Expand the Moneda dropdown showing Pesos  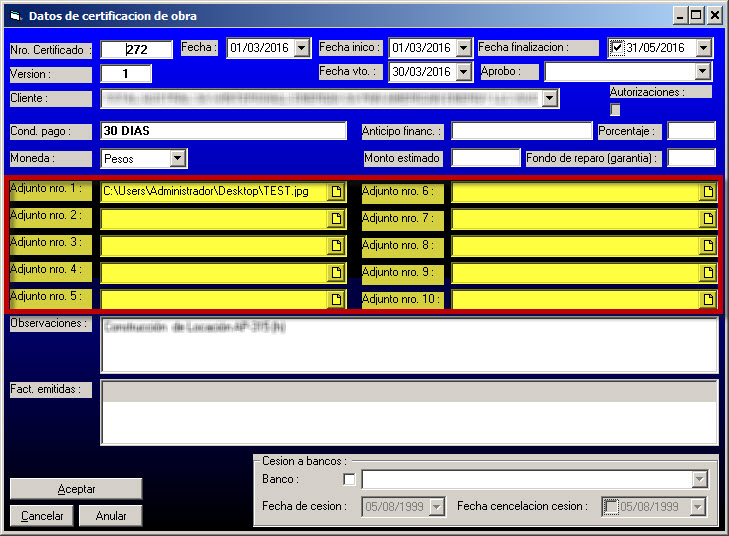[x=178, y=158]
